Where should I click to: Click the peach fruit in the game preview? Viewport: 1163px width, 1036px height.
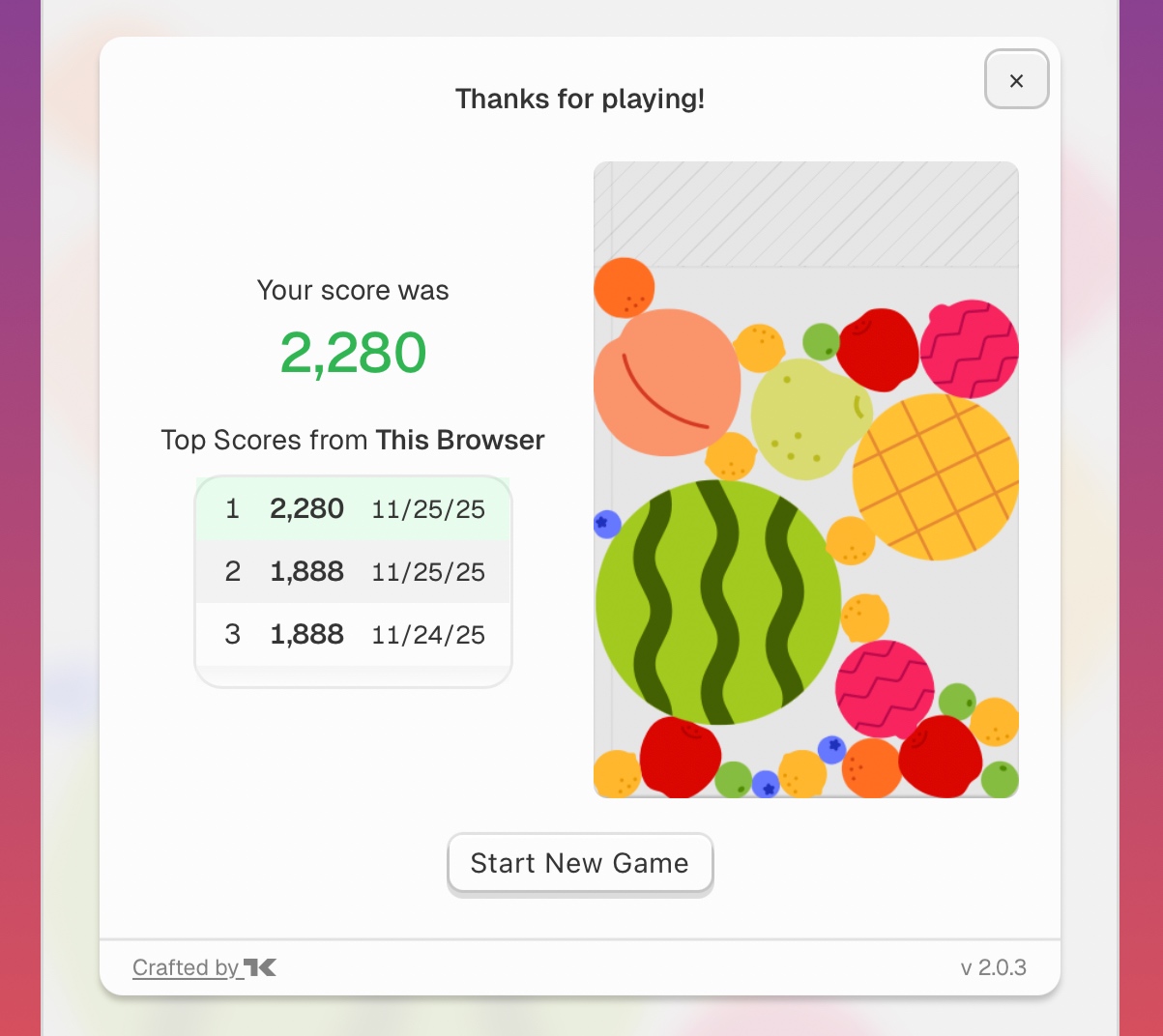coord(667,383)
